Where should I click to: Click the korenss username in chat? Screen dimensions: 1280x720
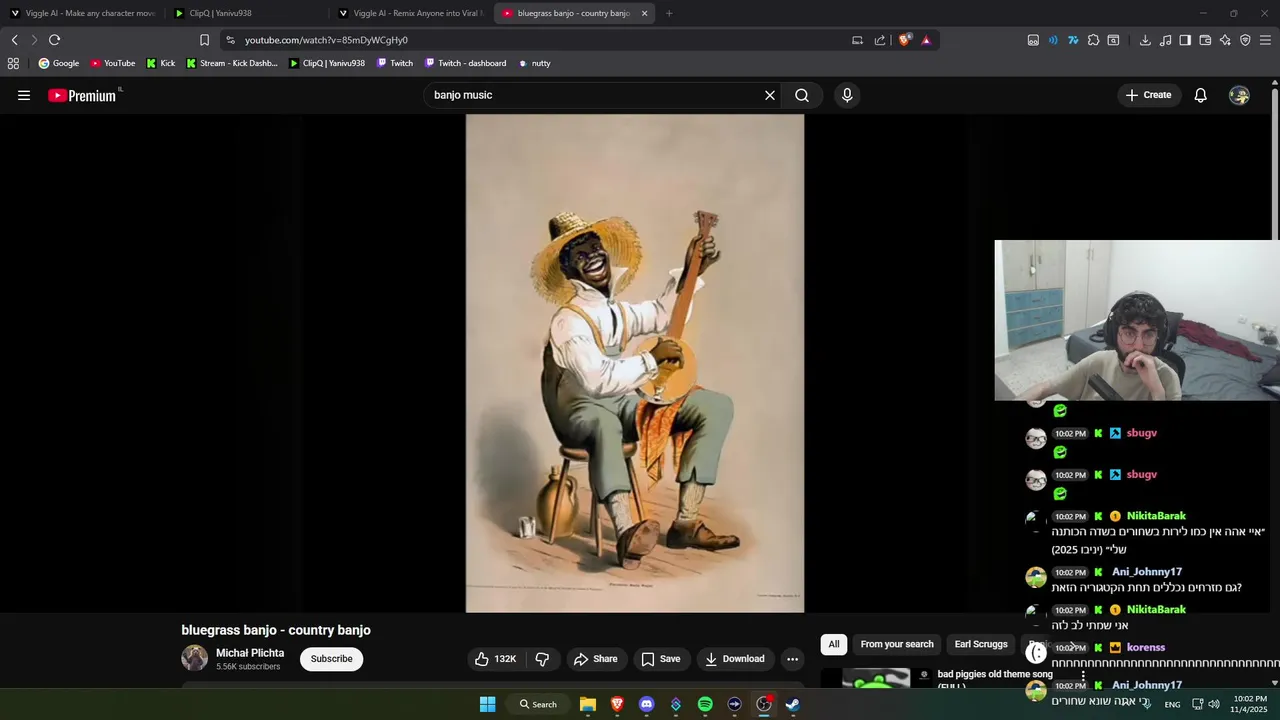1146,647
